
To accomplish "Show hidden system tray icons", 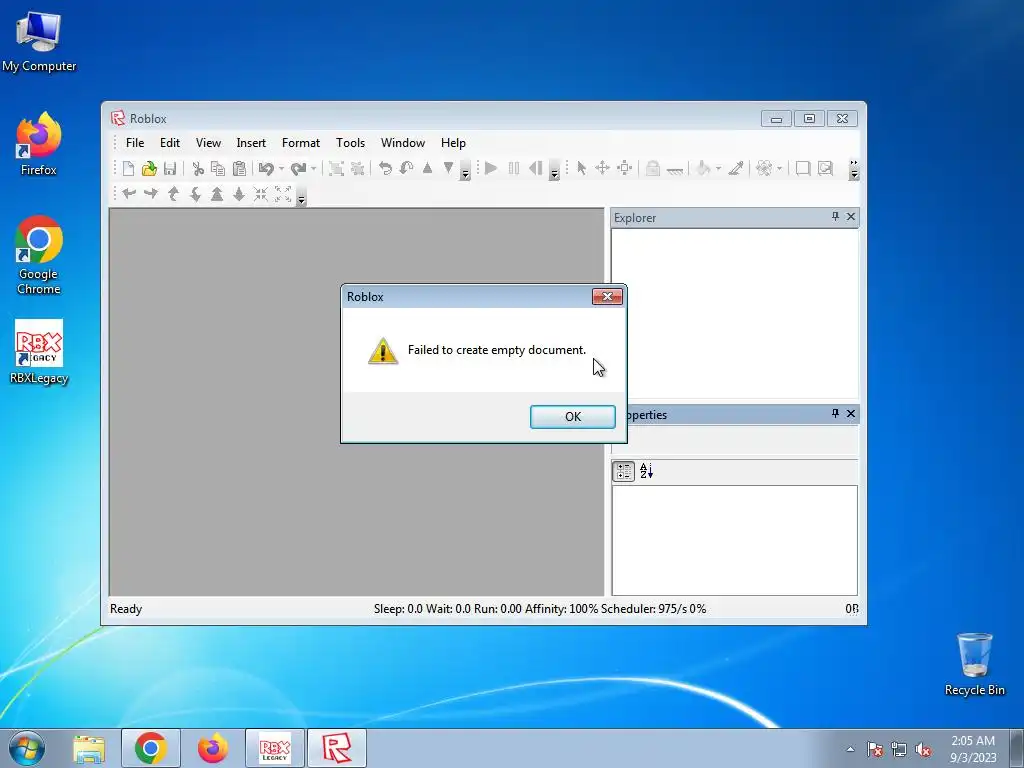I will (x=850, y=749).
